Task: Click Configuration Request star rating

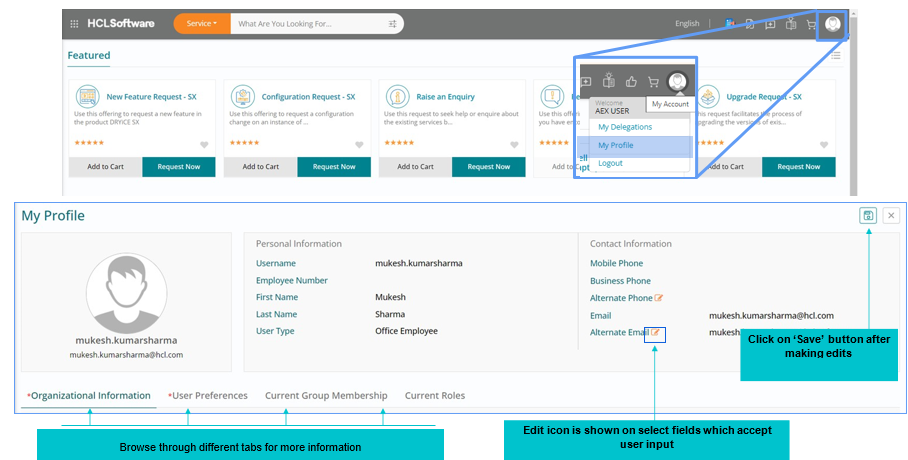Action: click(x=244, y=143)
